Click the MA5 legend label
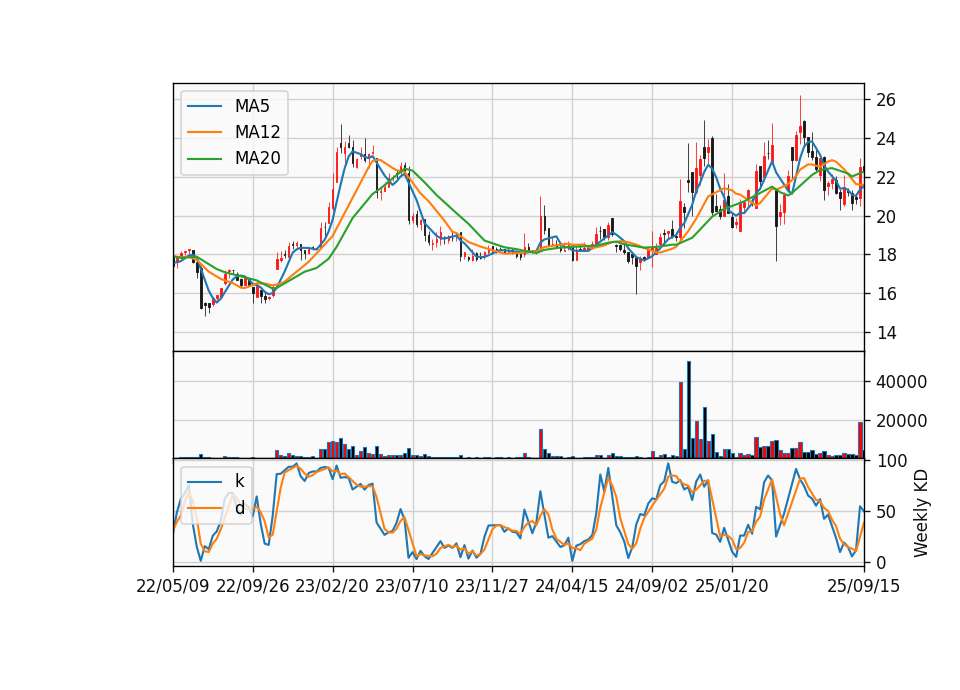 252,106
